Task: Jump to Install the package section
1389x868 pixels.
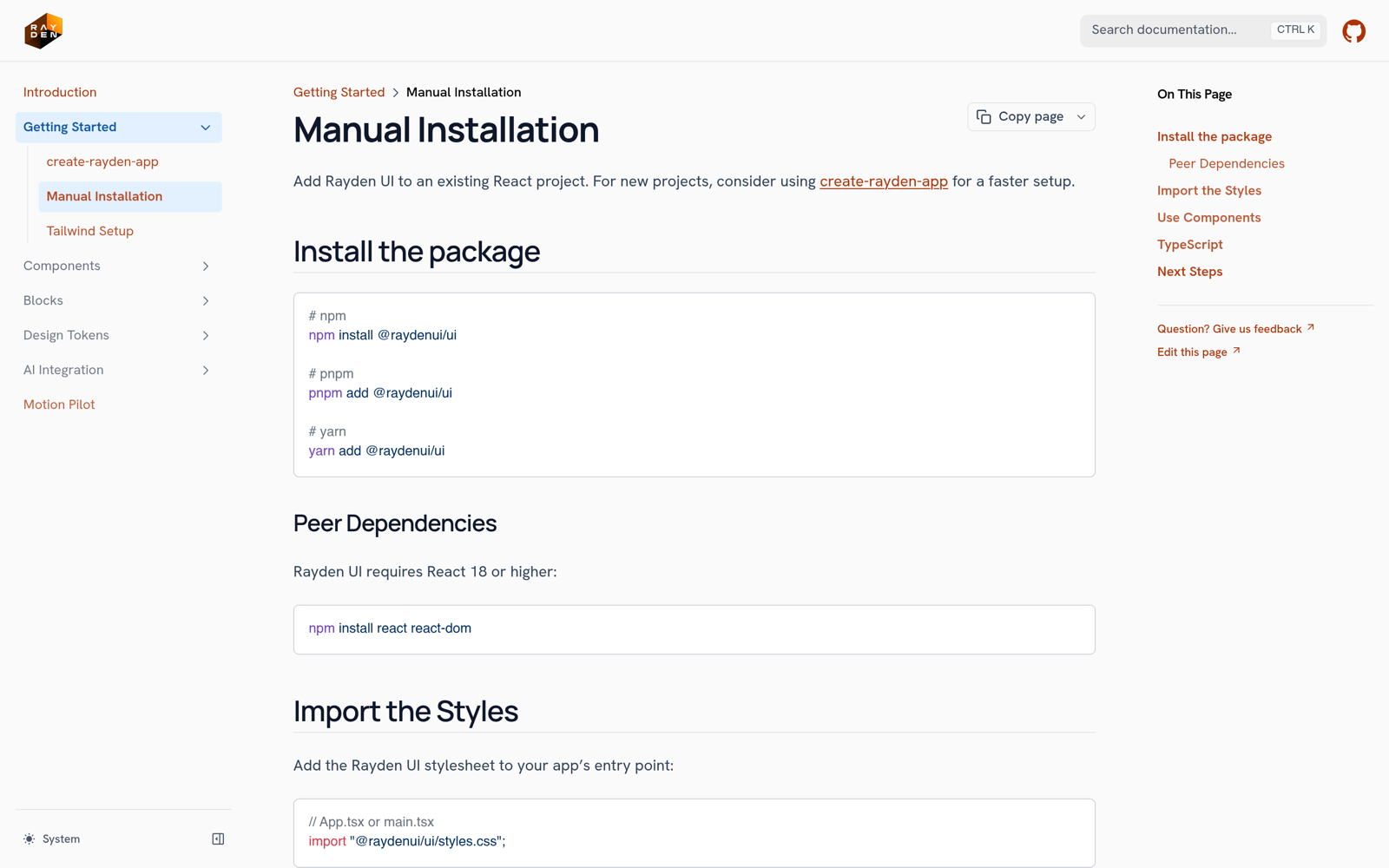Action: click(1215, 136)
